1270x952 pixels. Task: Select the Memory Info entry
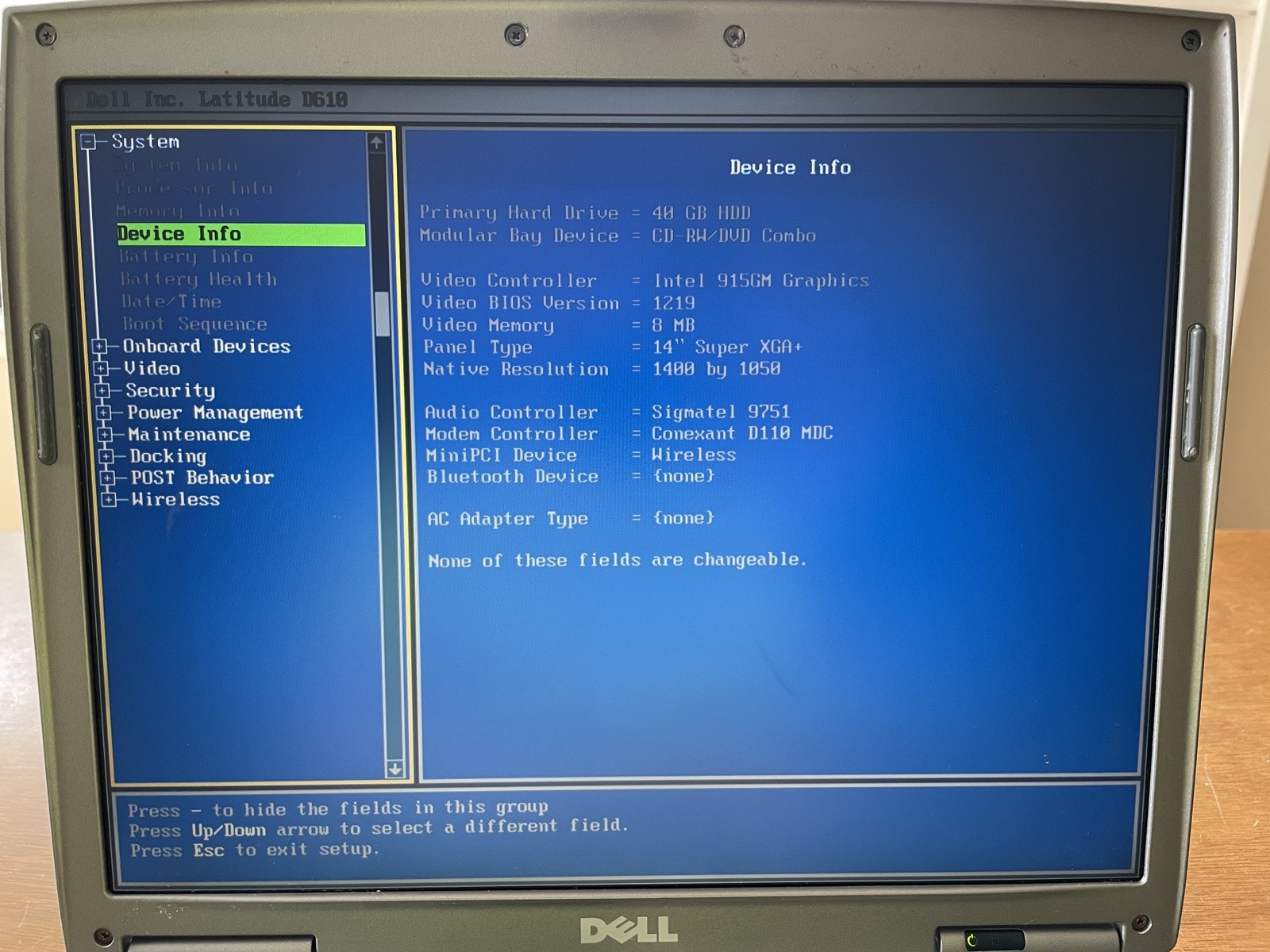tap(178, 211)
